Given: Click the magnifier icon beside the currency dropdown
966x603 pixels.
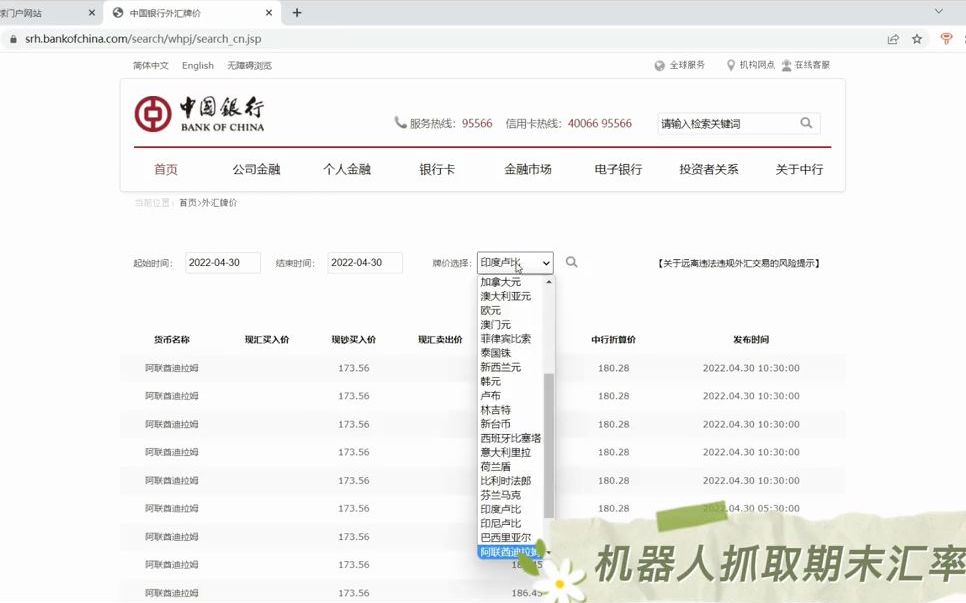Looking at the screenshot, I should point(571,262).
